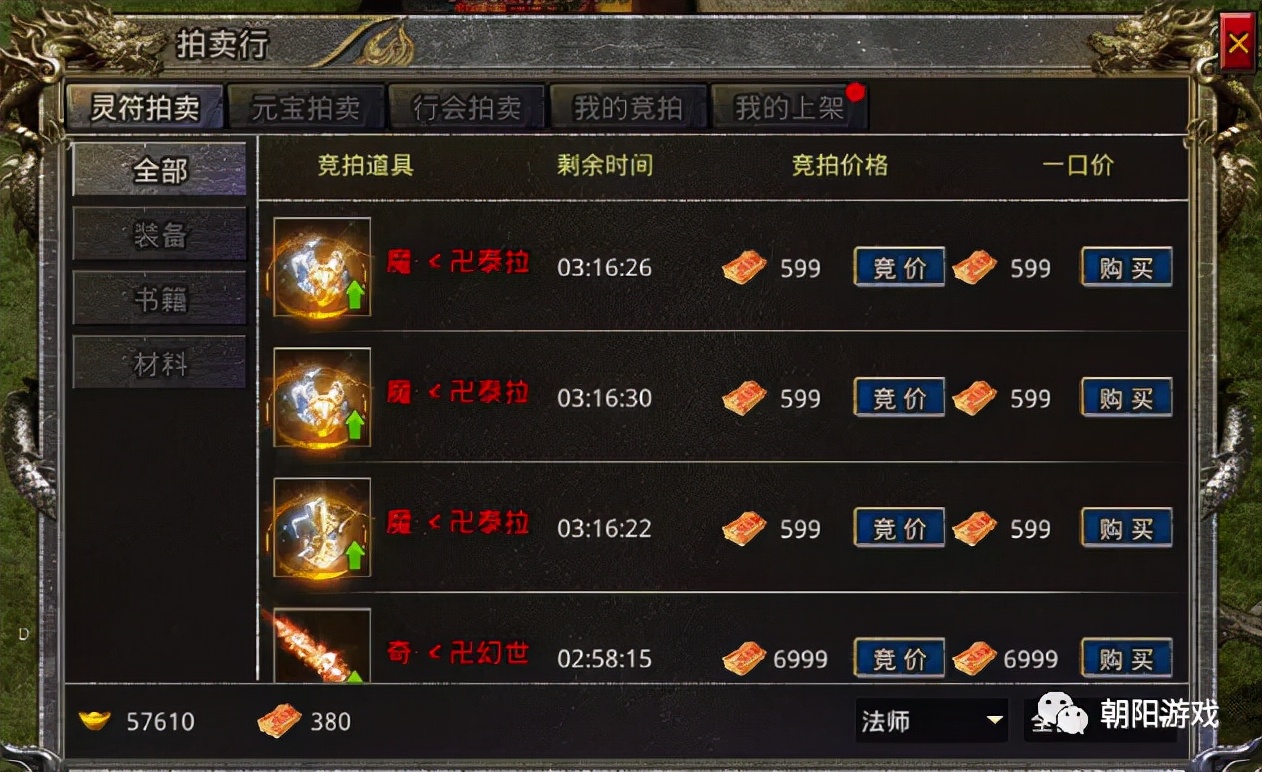Select the 材料 category filter
The image size is (1262, 772).
pyautogui.click(x=160, y=363)
